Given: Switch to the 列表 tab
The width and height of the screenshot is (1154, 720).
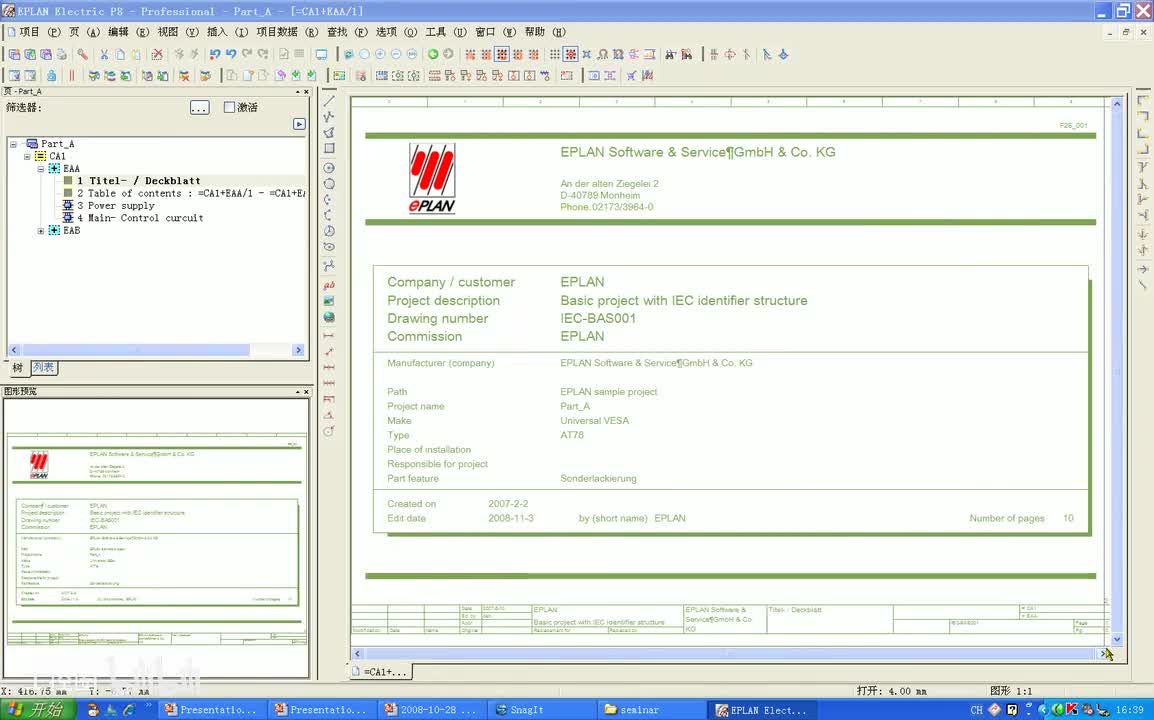Looking at the screenshot, I should (43, 367).
